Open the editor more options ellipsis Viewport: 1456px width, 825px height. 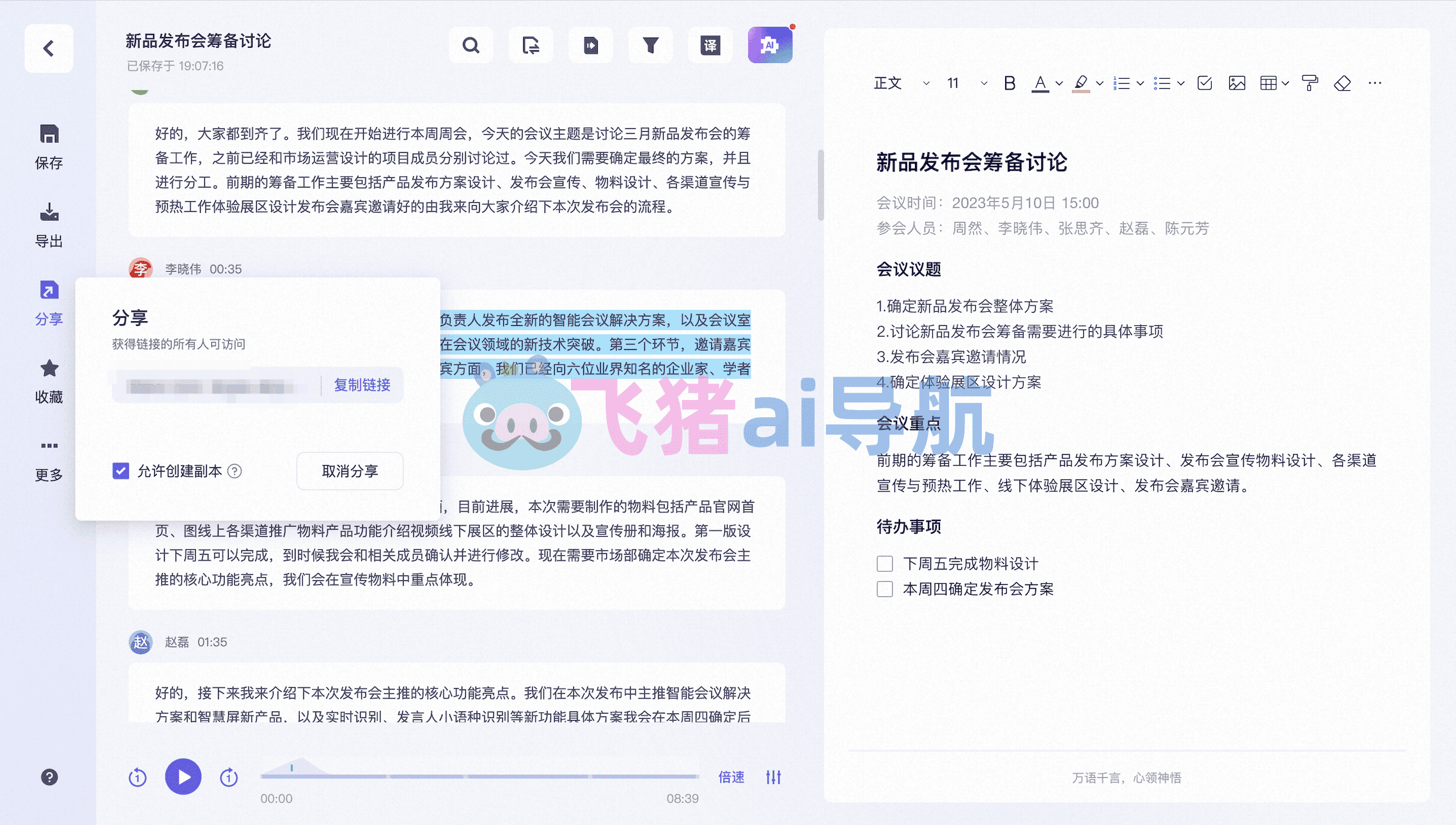click(x=1375, y=83)
